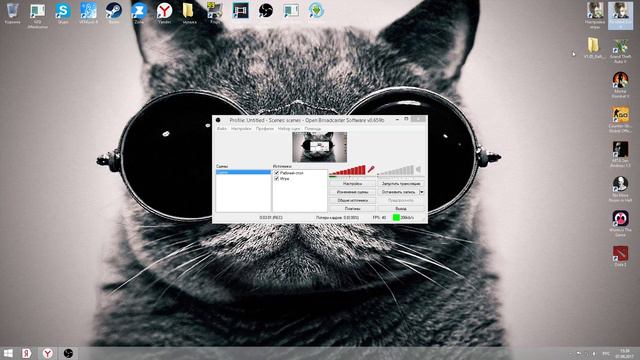Open Yandex browser desktop shortcut
This screenshot has width=640, height=360.
coord(164,12)
